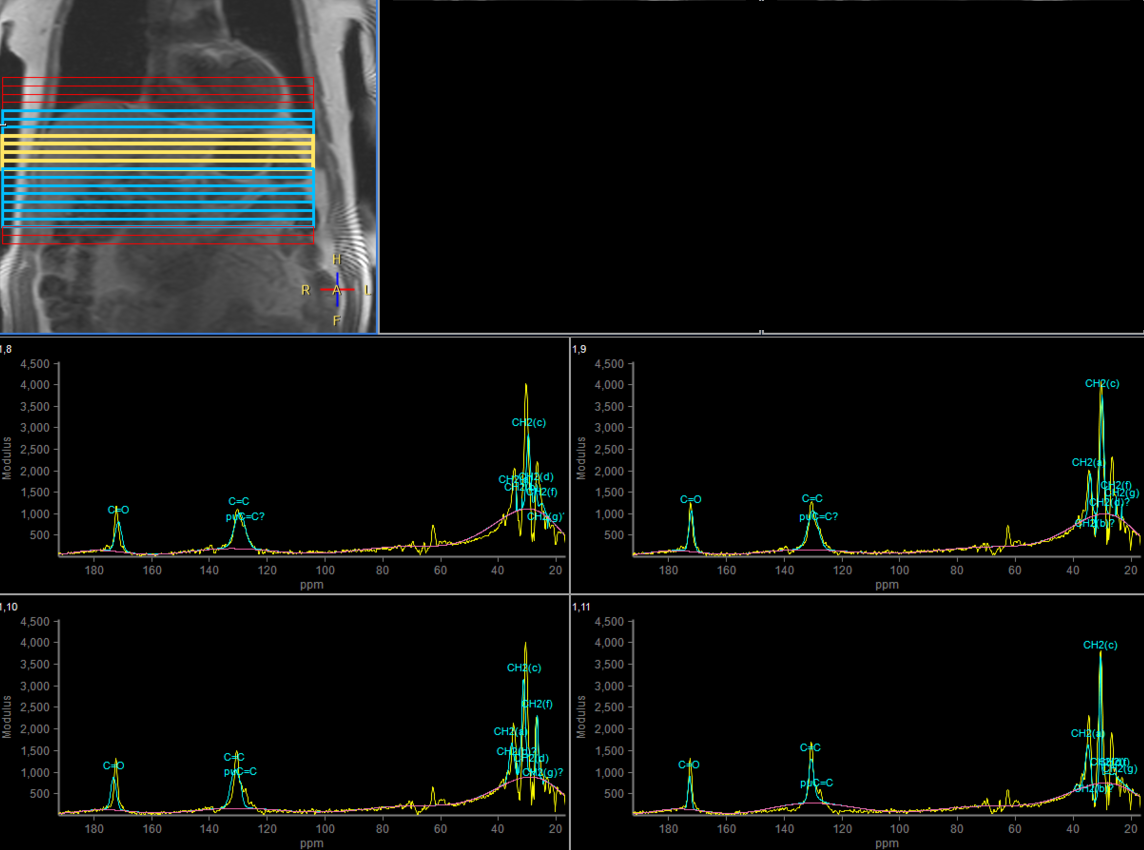Screen dimensions: 1144x850
Task: Pick the CH2(f) peak label in spectrum 1,10
Action: tap(537, 704)
